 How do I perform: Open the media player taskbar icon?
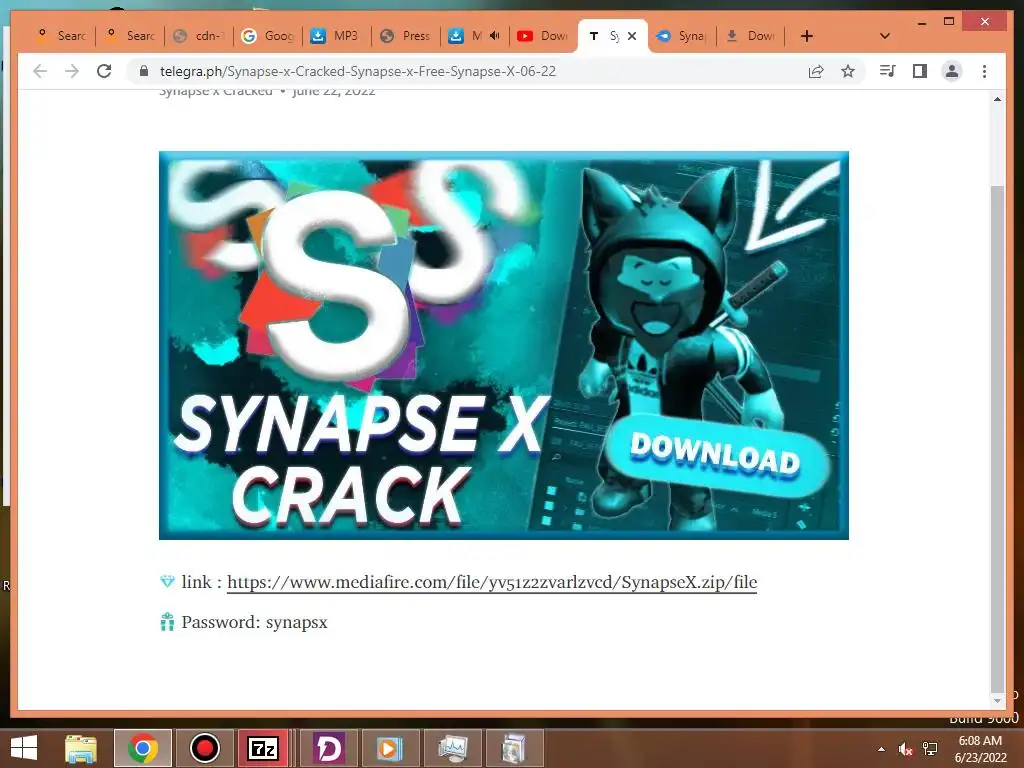pyautogui.click(x=389, y=748)
